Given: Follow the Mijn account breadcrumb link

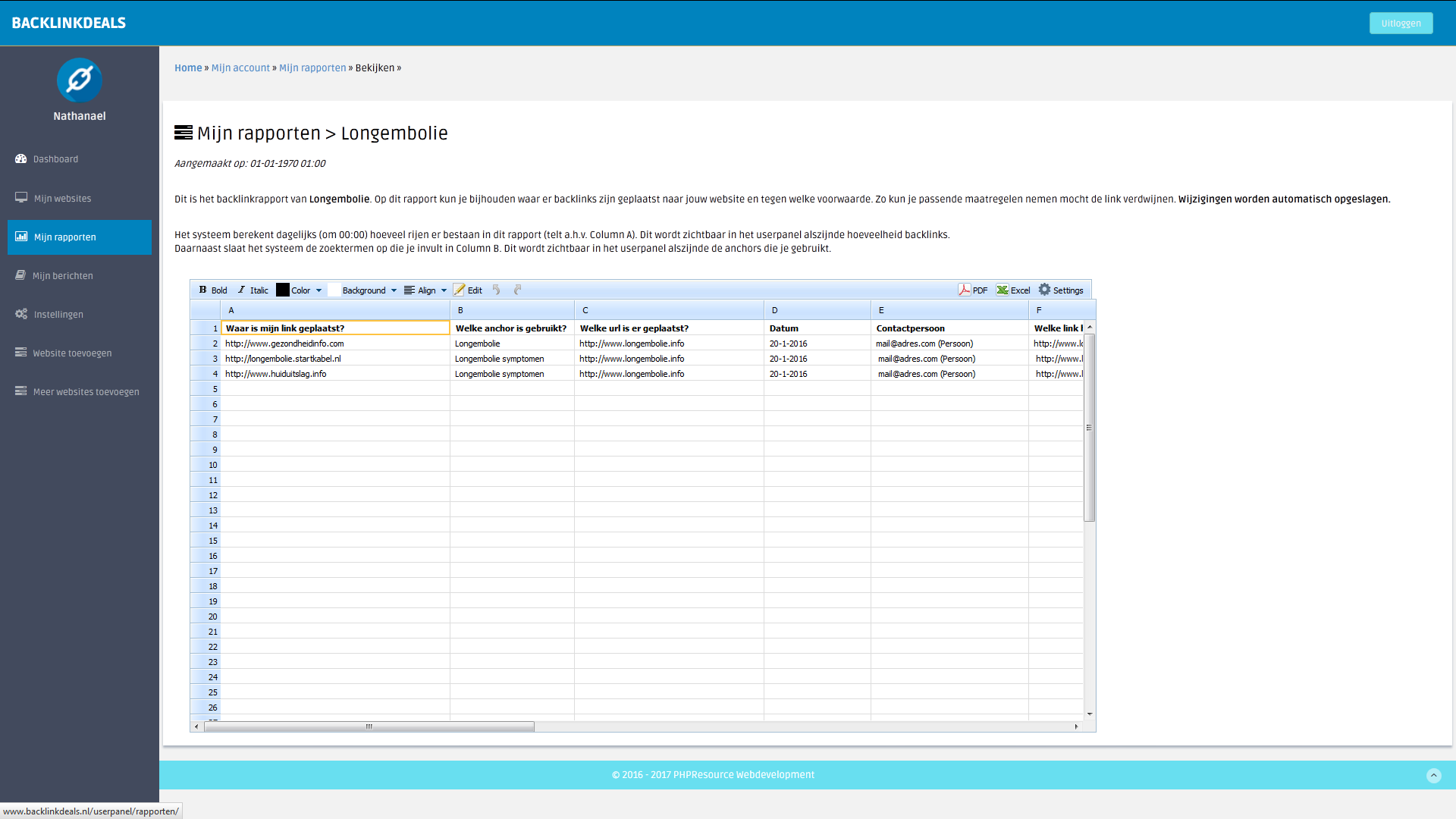Looking at the screenshot, I should point(240,67).
